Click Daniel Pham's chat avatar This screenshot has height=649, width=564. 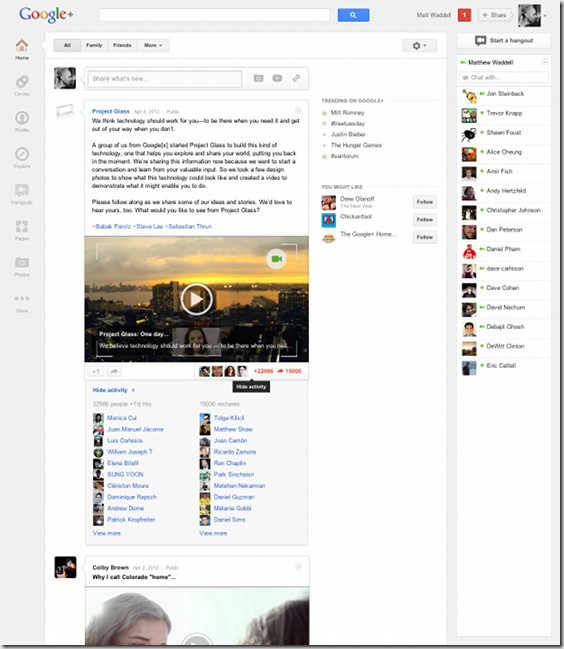coord(469,251)
